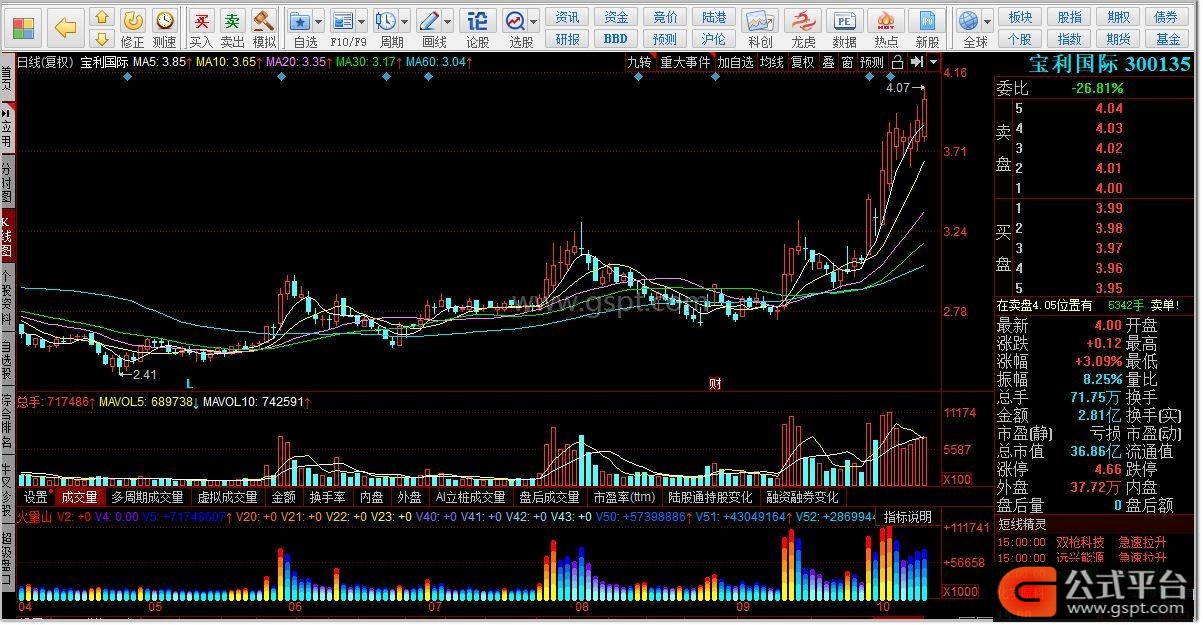Click the 资讯 news button
The height and width of the screenshot is (625, 1203).
pos(568,17)
